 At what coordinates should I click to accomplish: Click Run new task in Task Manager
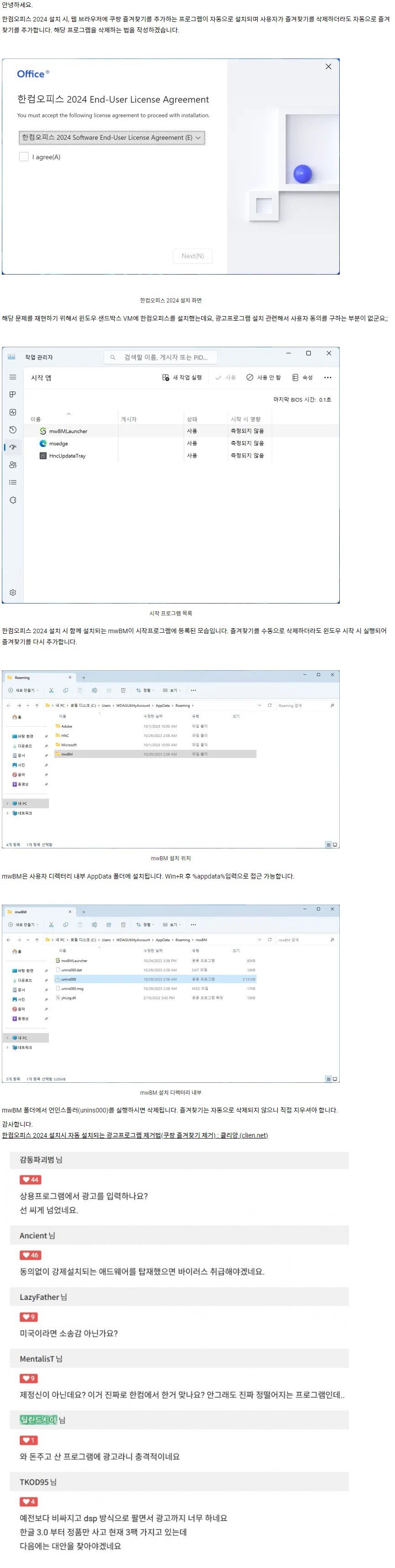tap(182, 377)
